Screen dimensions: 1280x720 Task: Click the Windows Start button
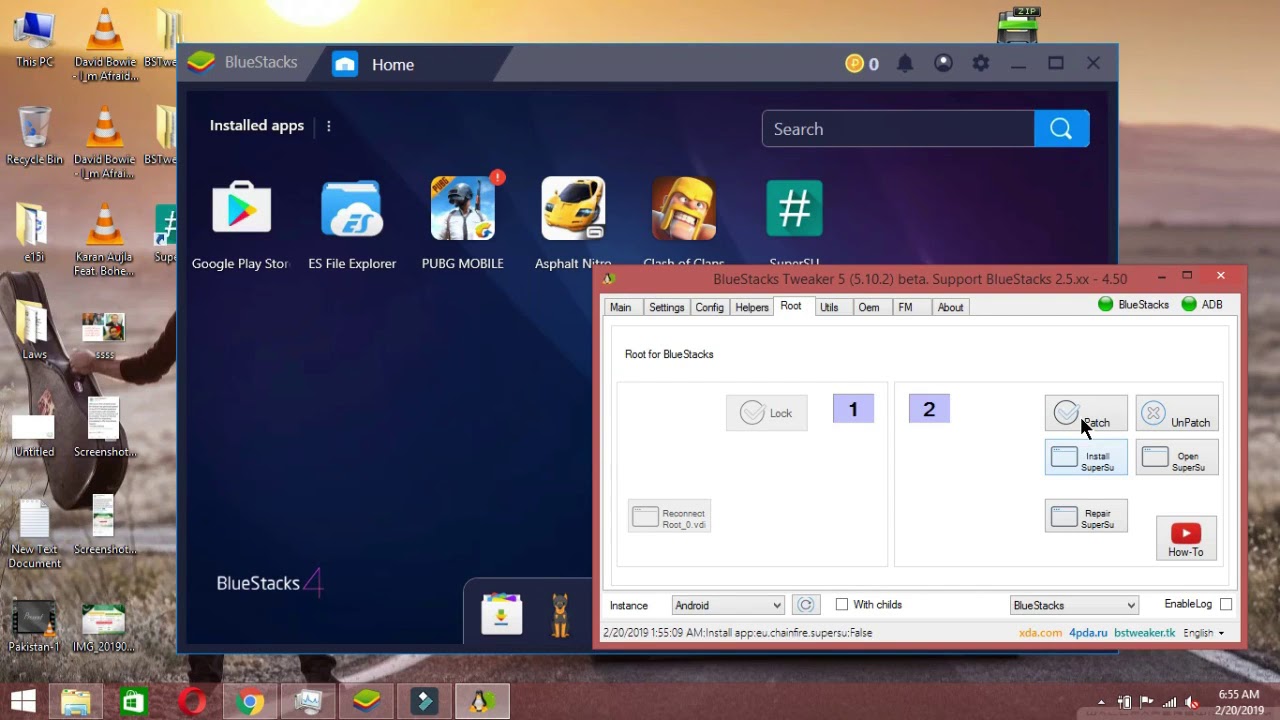click(x=23, y=701)
